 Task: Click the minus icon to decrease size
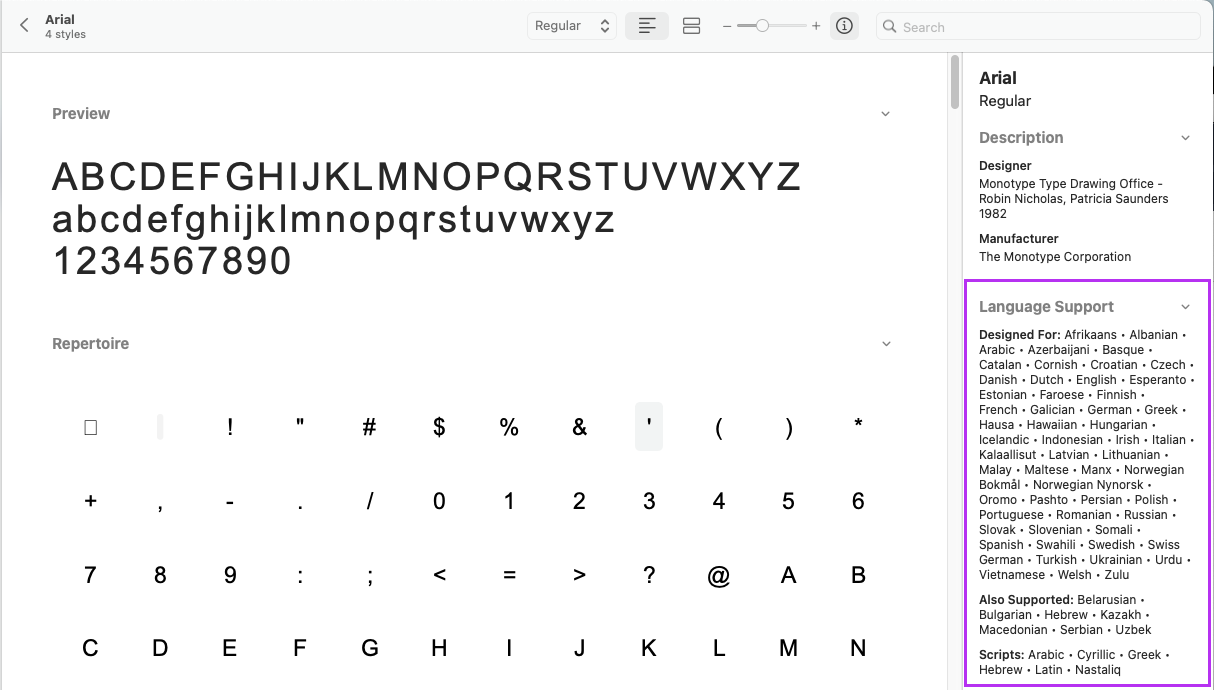727,26
